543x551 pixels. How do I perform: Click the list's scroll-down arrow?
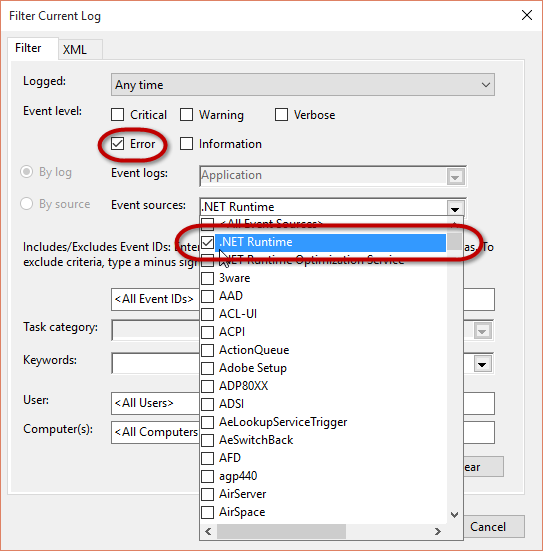pos(454,515)
